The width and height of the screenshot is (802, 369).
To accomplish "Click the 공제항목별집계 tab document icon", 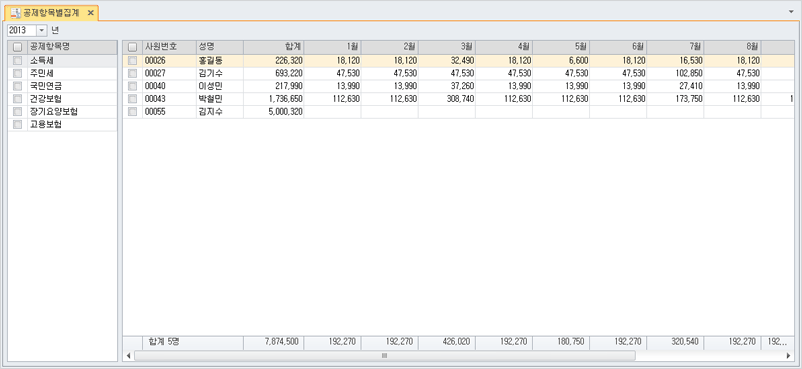I will click(16, 13).
